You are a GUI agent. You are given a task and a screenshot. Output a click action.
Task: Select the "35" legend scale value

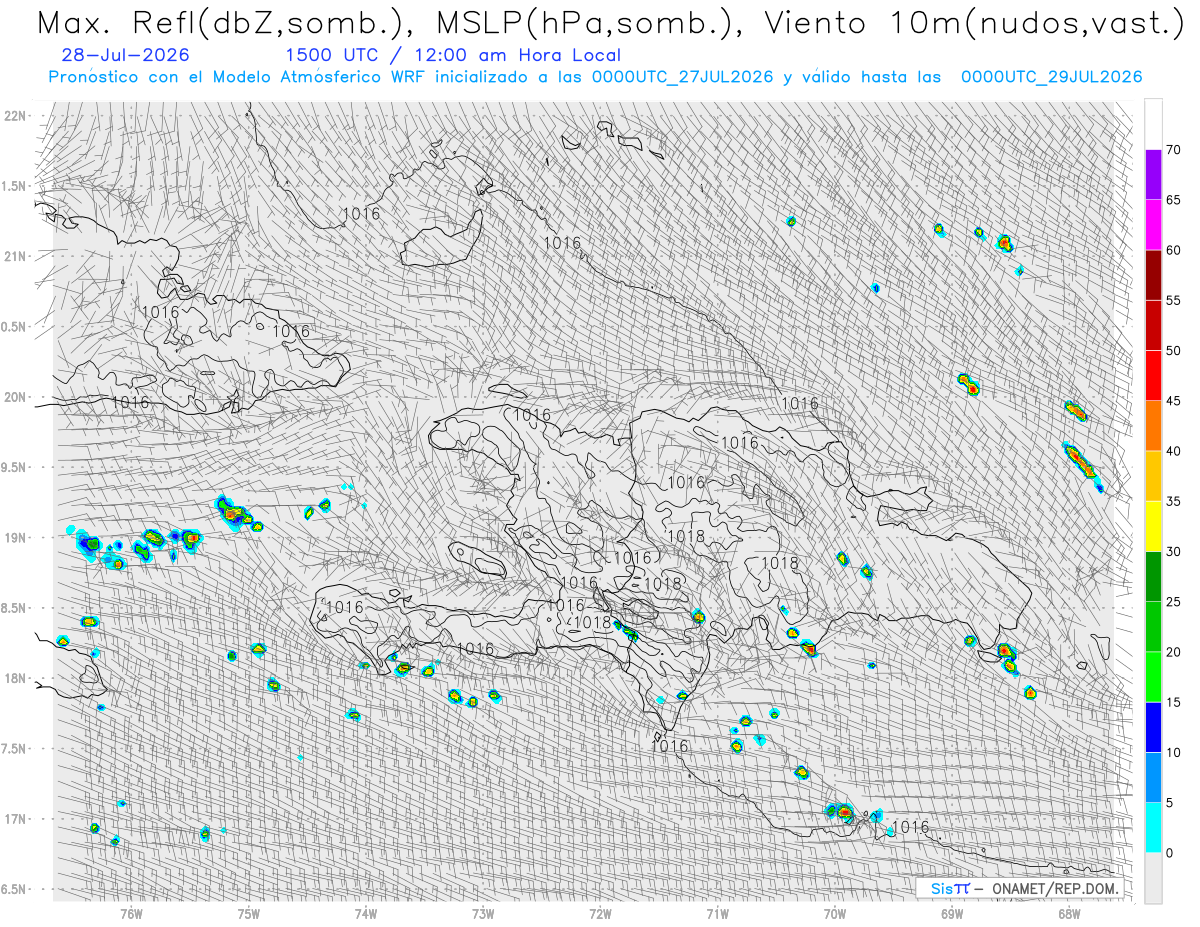tap(1174, 501)
